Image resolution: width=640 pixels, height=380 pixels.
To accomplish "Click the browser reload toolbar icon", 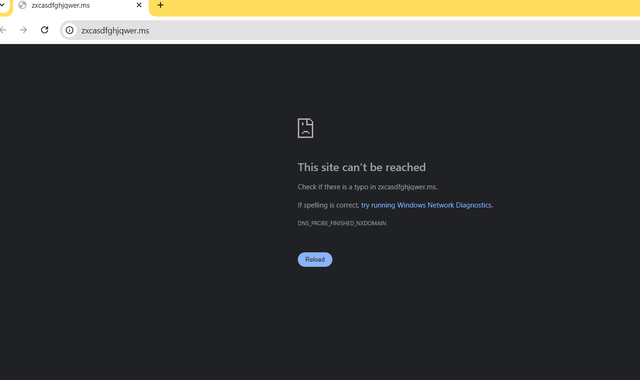I will 44,30.
